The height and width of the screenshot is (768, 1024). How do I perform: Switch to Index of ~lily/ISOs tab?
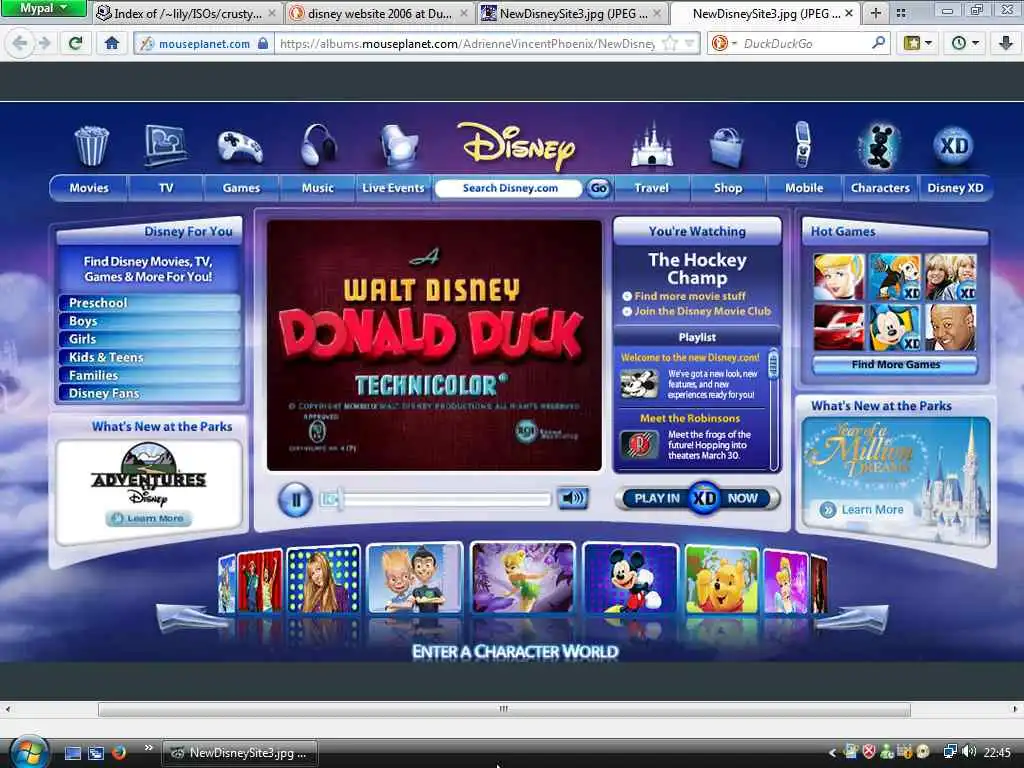[x=187, y=13]
